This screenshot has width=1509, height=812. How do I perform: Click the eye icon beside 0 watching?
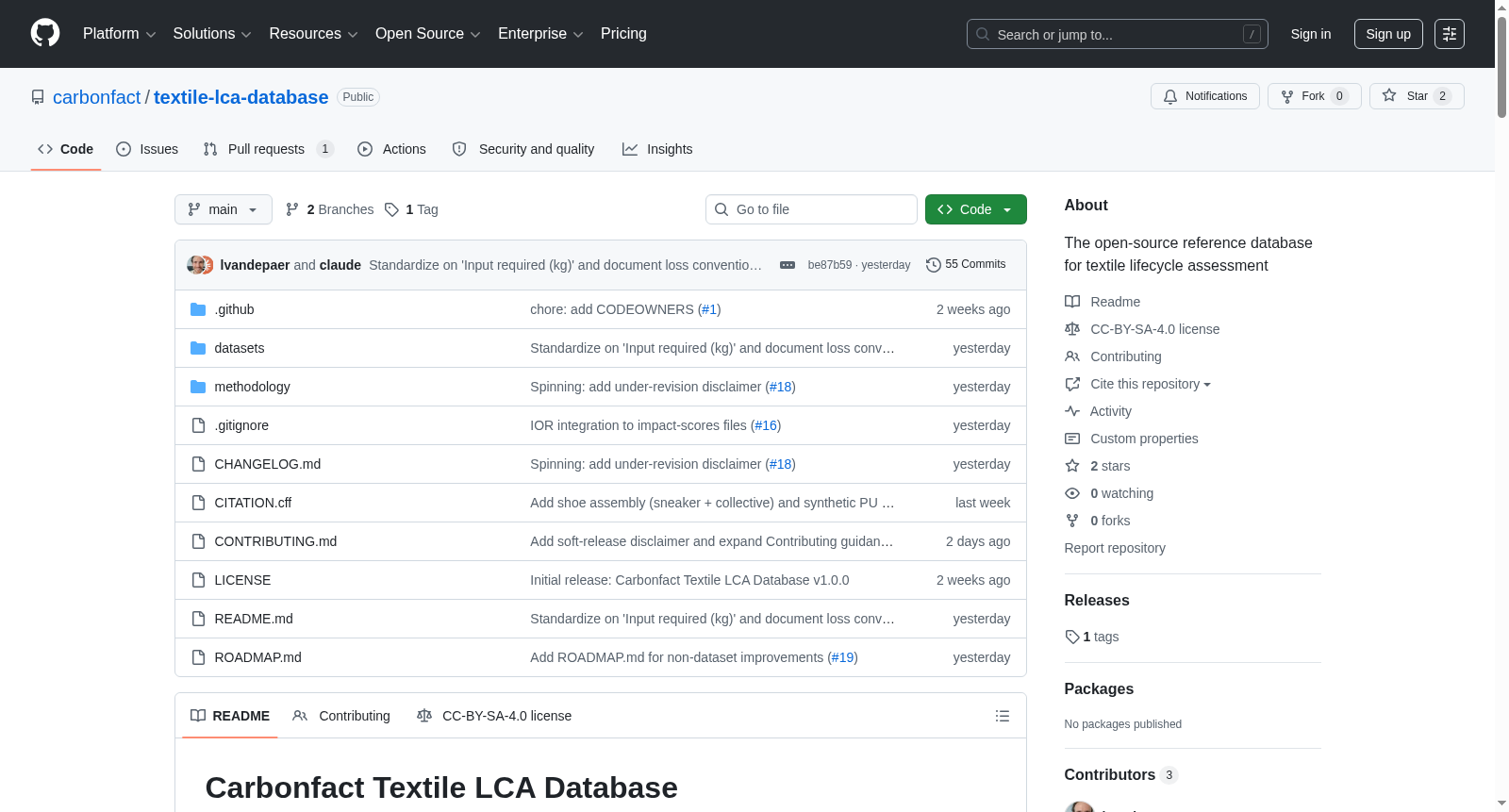1072,493
